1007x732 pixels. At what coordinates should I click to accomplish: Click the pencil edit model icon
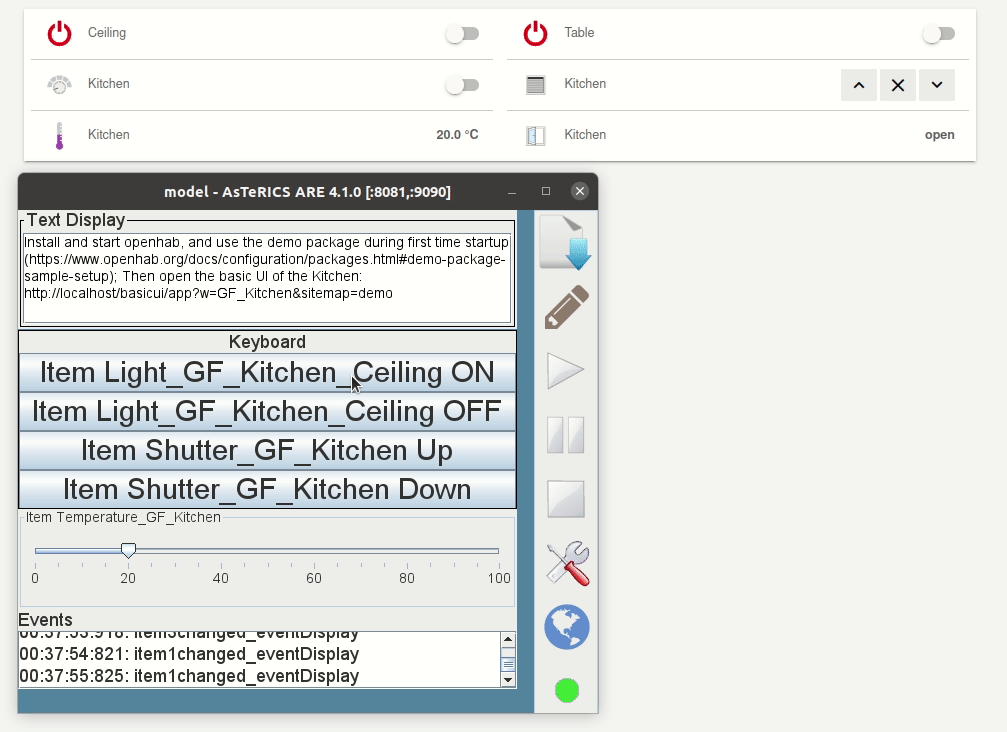coord(566,307)
